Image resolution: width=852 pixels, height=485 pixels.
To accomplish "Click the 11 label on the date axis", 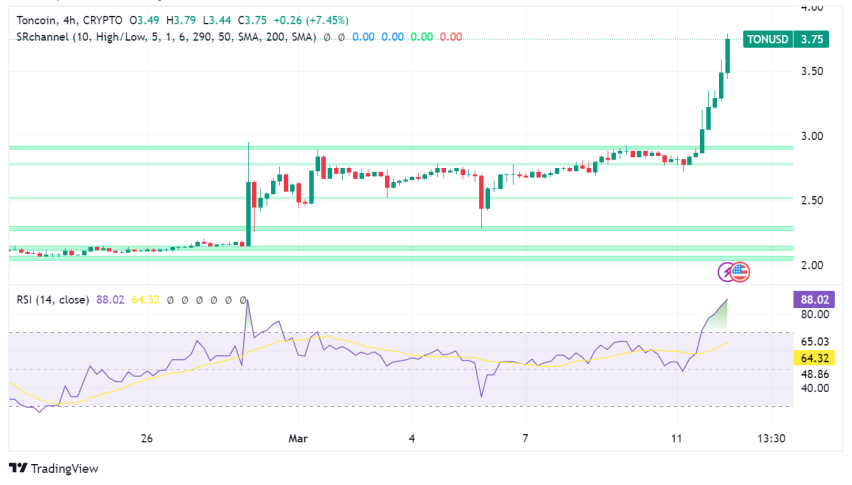I will [677, 439].
